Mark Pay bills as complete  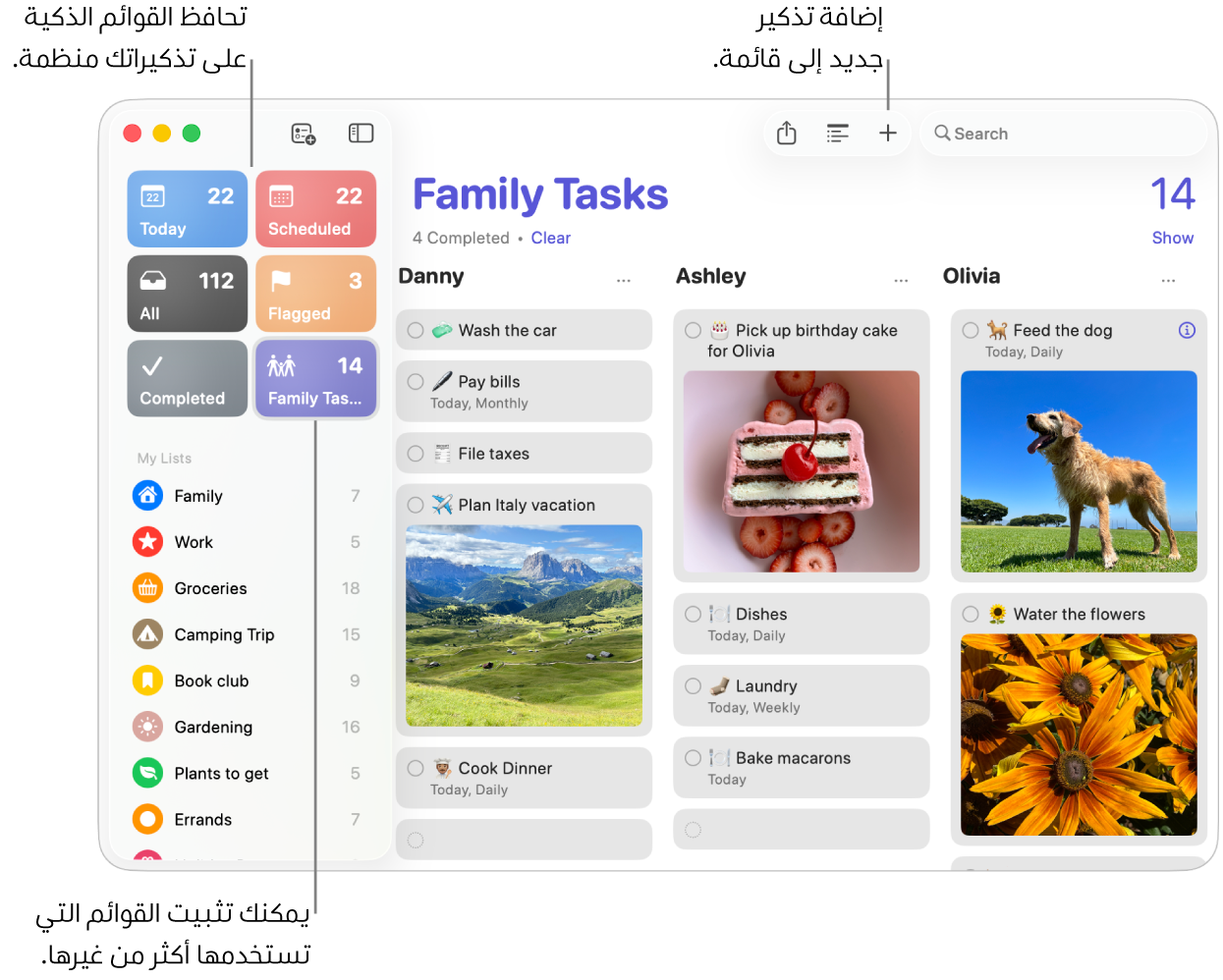tap(416, 382)
